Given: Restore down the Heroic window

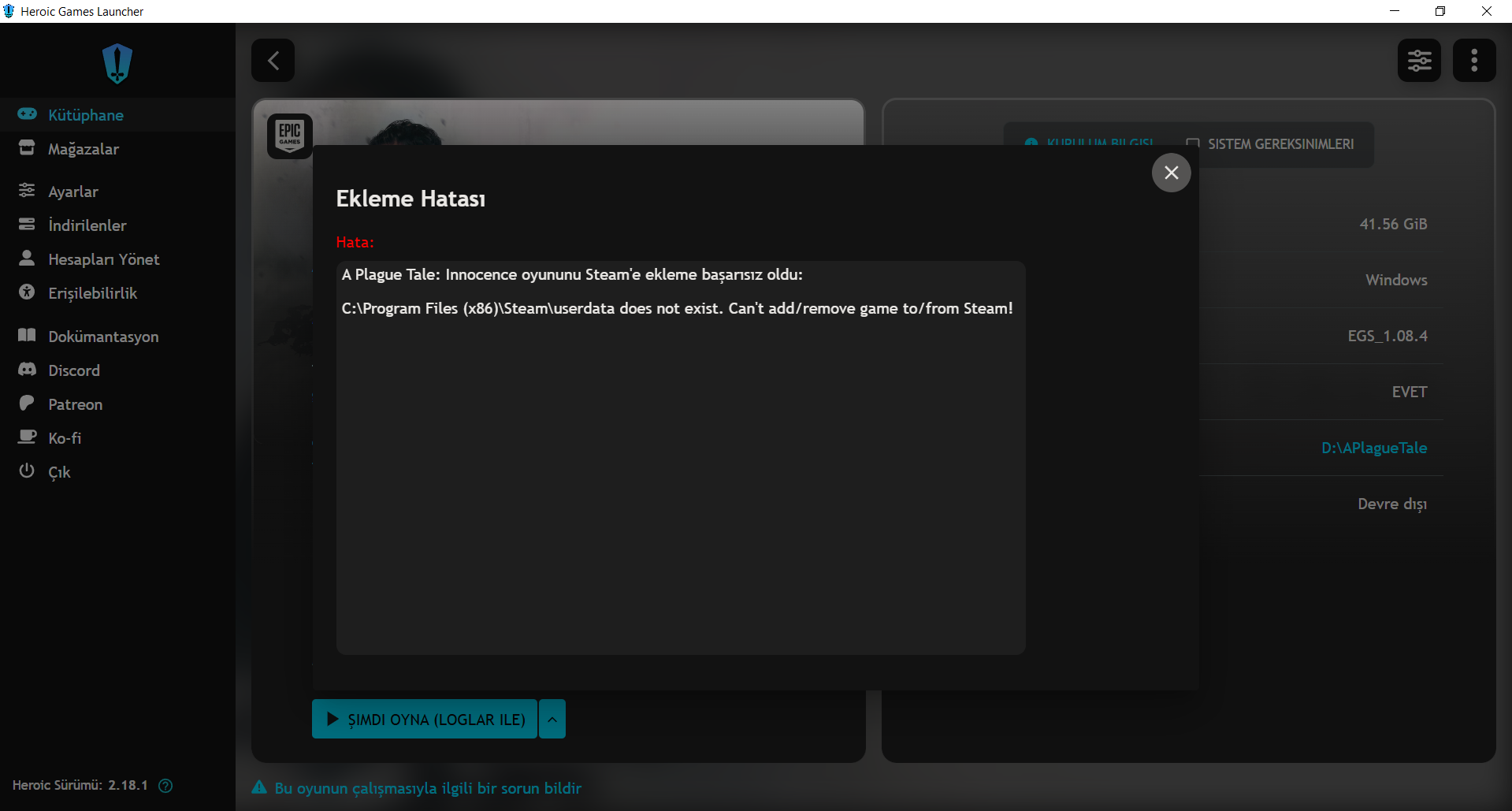Looking at the screenshot, I should pos(1440,11).
